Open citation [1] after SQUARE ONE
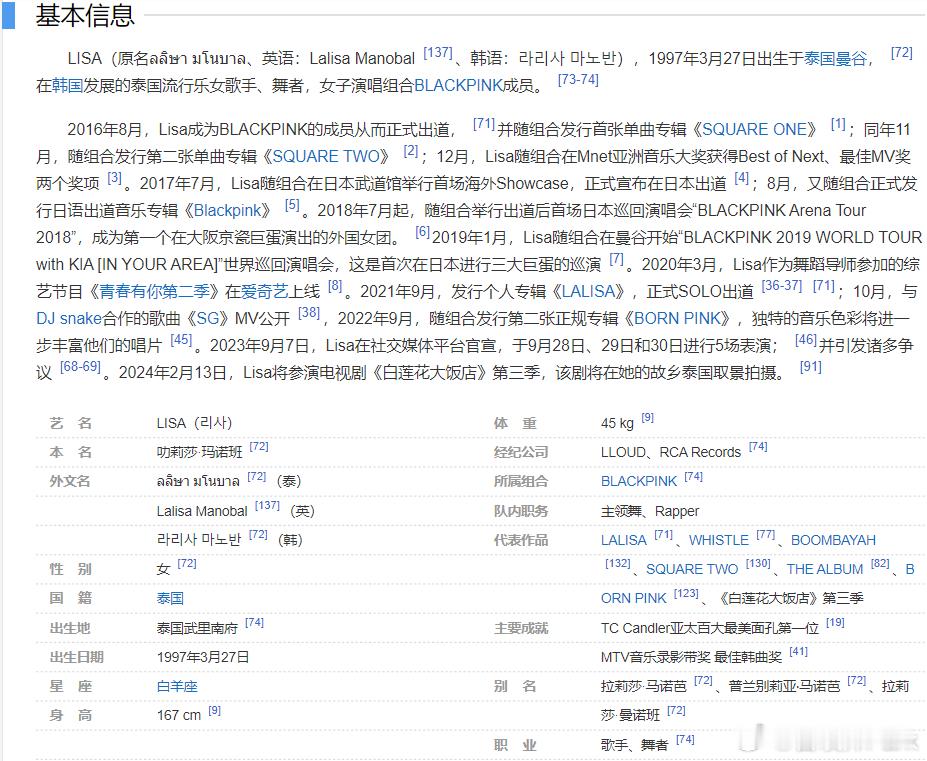The height and width of the screenshot is (761, 927). 838,124
